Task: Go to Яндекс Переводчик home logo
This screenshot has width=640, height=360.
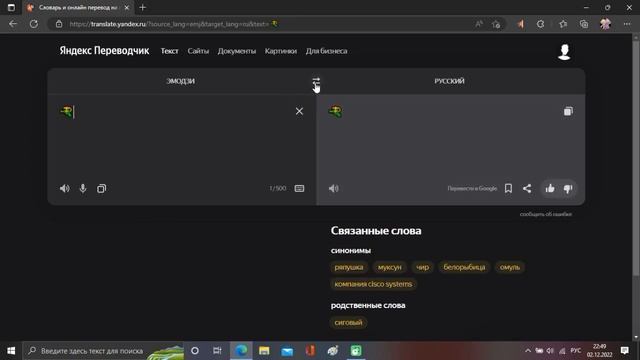Action: tap(104, 51)
